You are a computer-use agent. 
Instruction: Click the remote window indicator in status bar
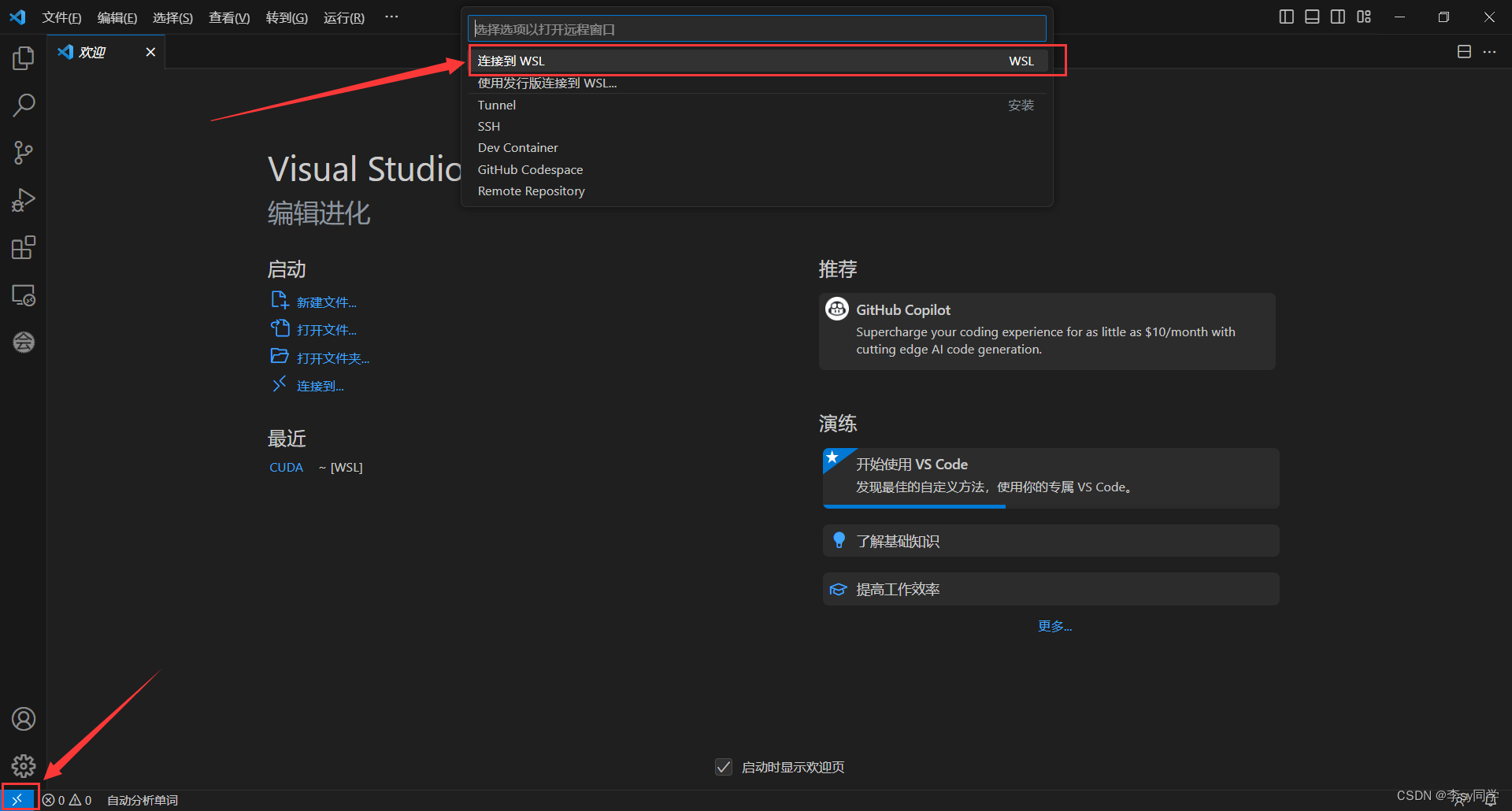tap(19, 799)
